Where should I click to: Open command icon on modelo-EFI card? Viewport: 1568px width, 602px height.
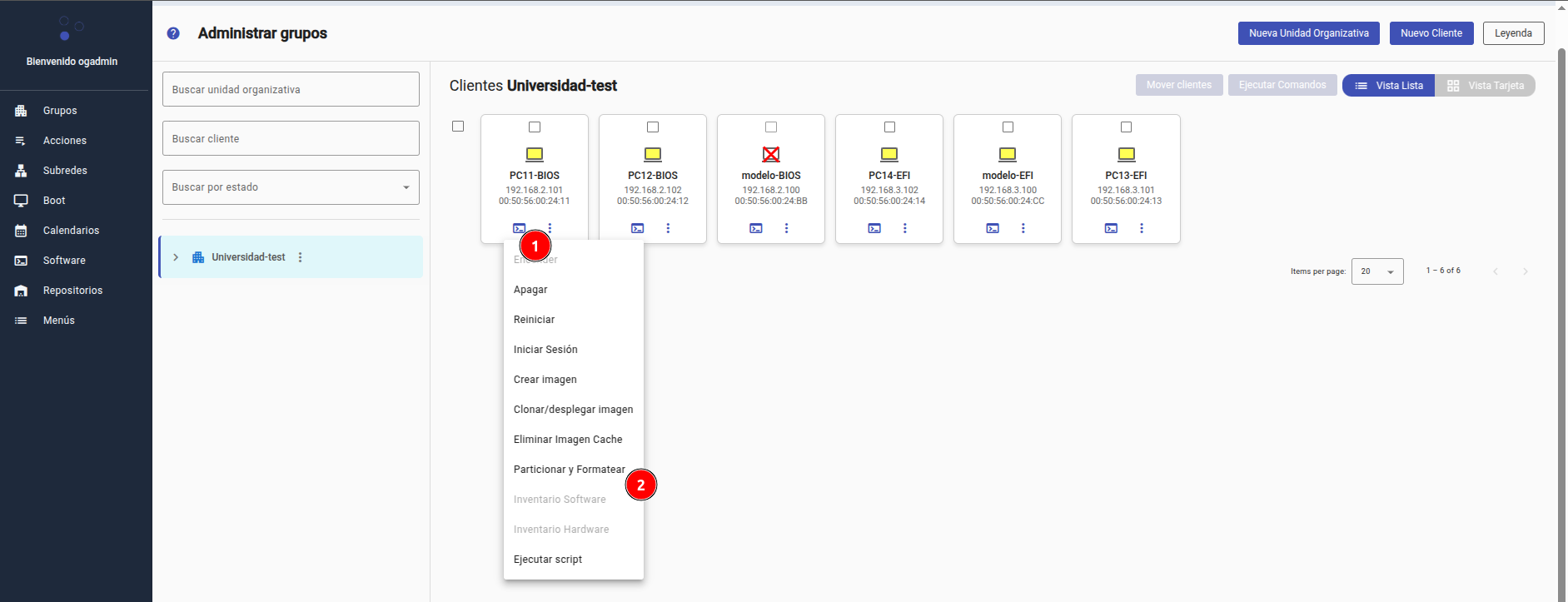[x=993, y=228]
